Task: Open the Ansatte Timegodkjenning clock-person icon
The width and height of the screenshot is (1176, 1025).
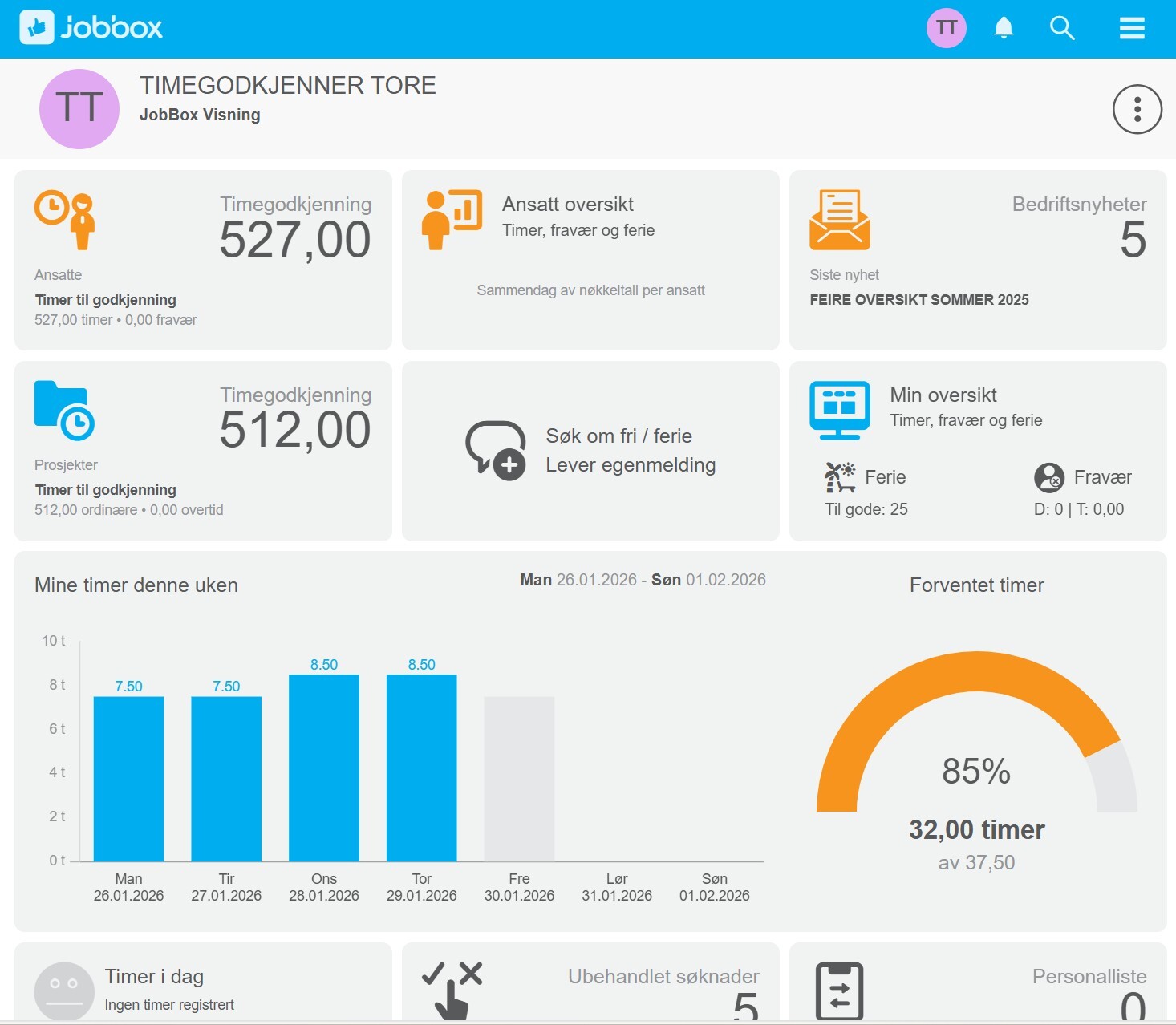Action: 64,220
